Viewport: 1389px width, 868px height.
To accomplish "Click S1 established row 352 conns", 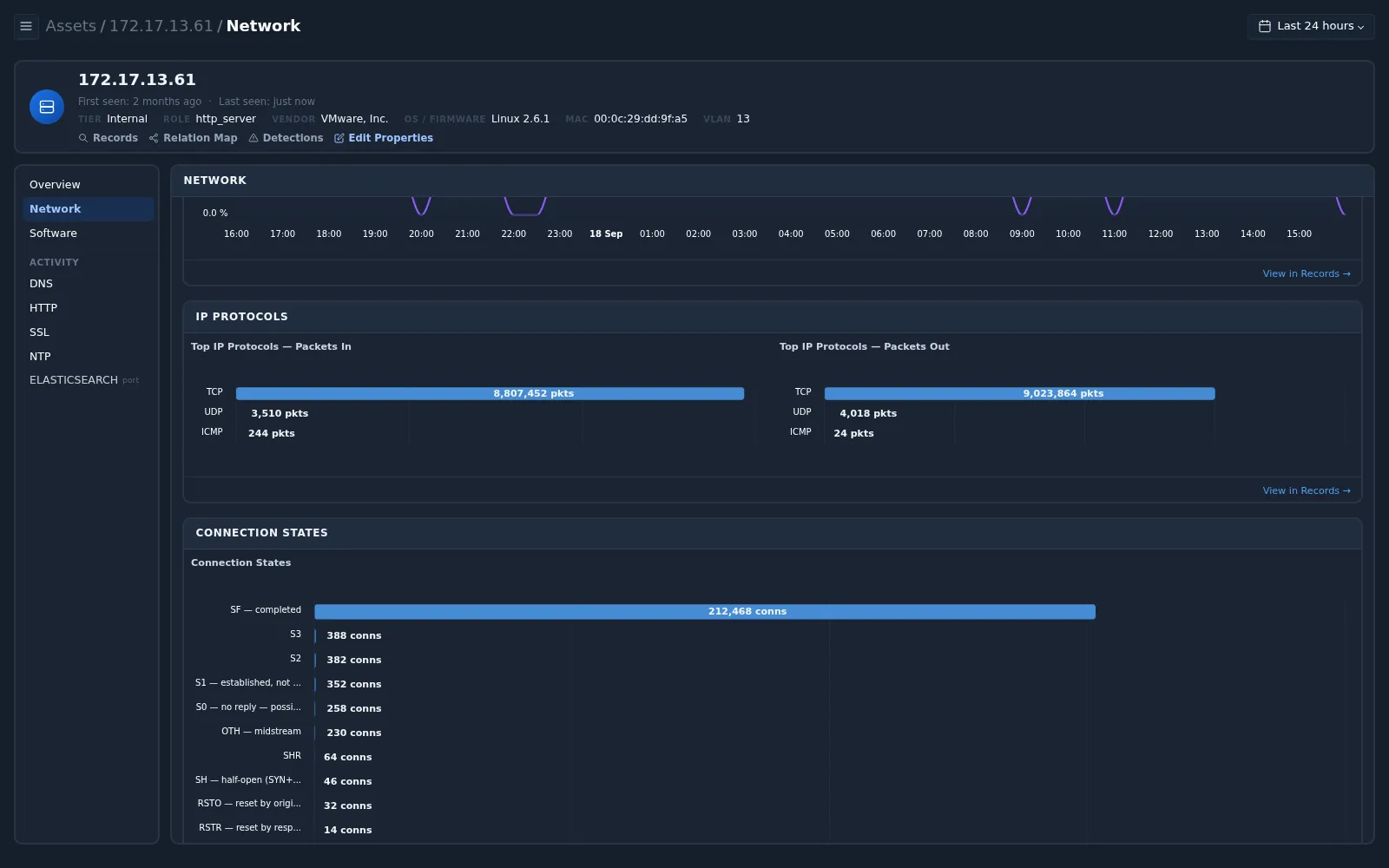I will pyautogui.click(x=354, y=684).
